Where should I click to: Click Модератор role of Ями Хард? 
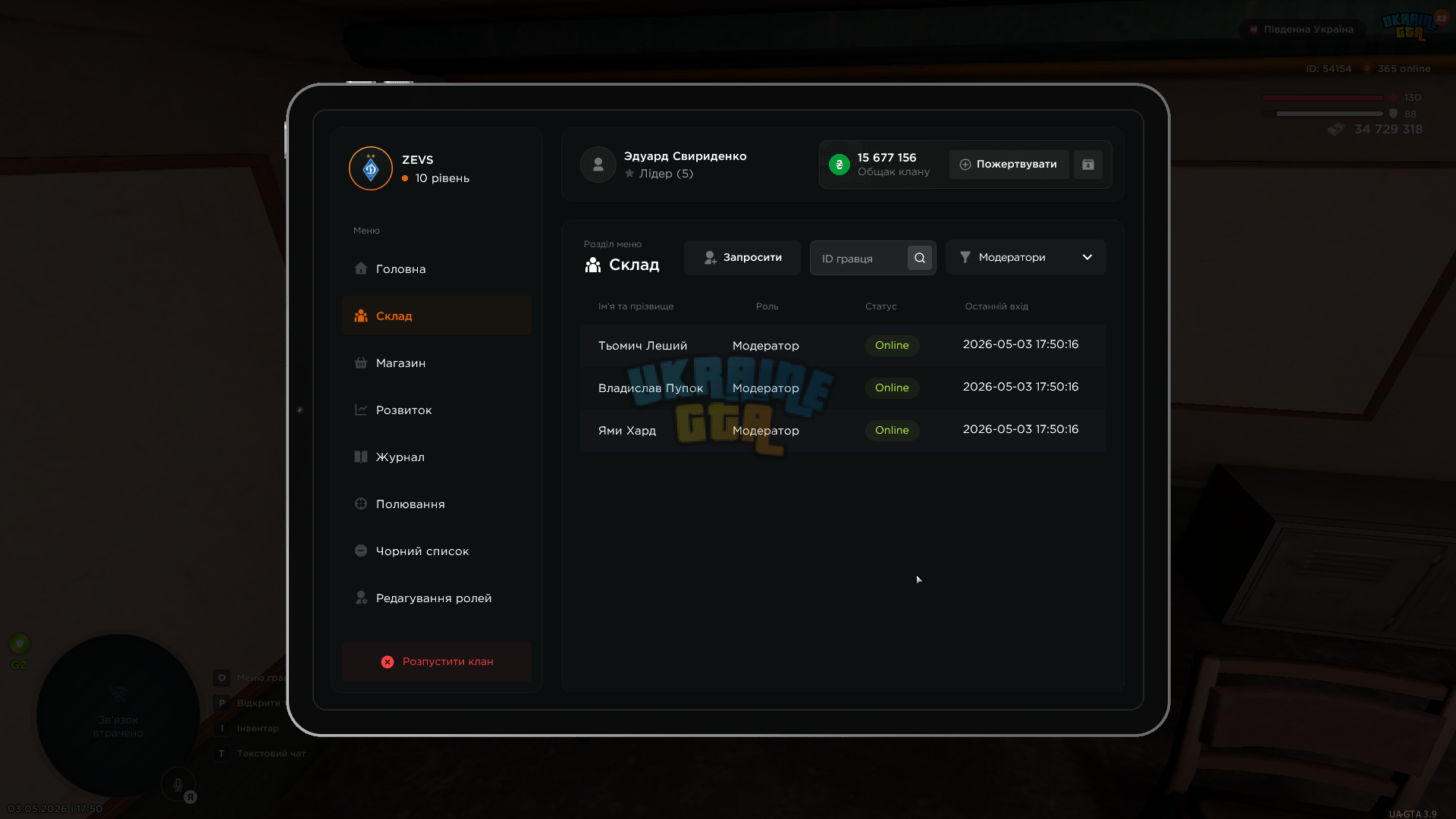pos(766,431)
